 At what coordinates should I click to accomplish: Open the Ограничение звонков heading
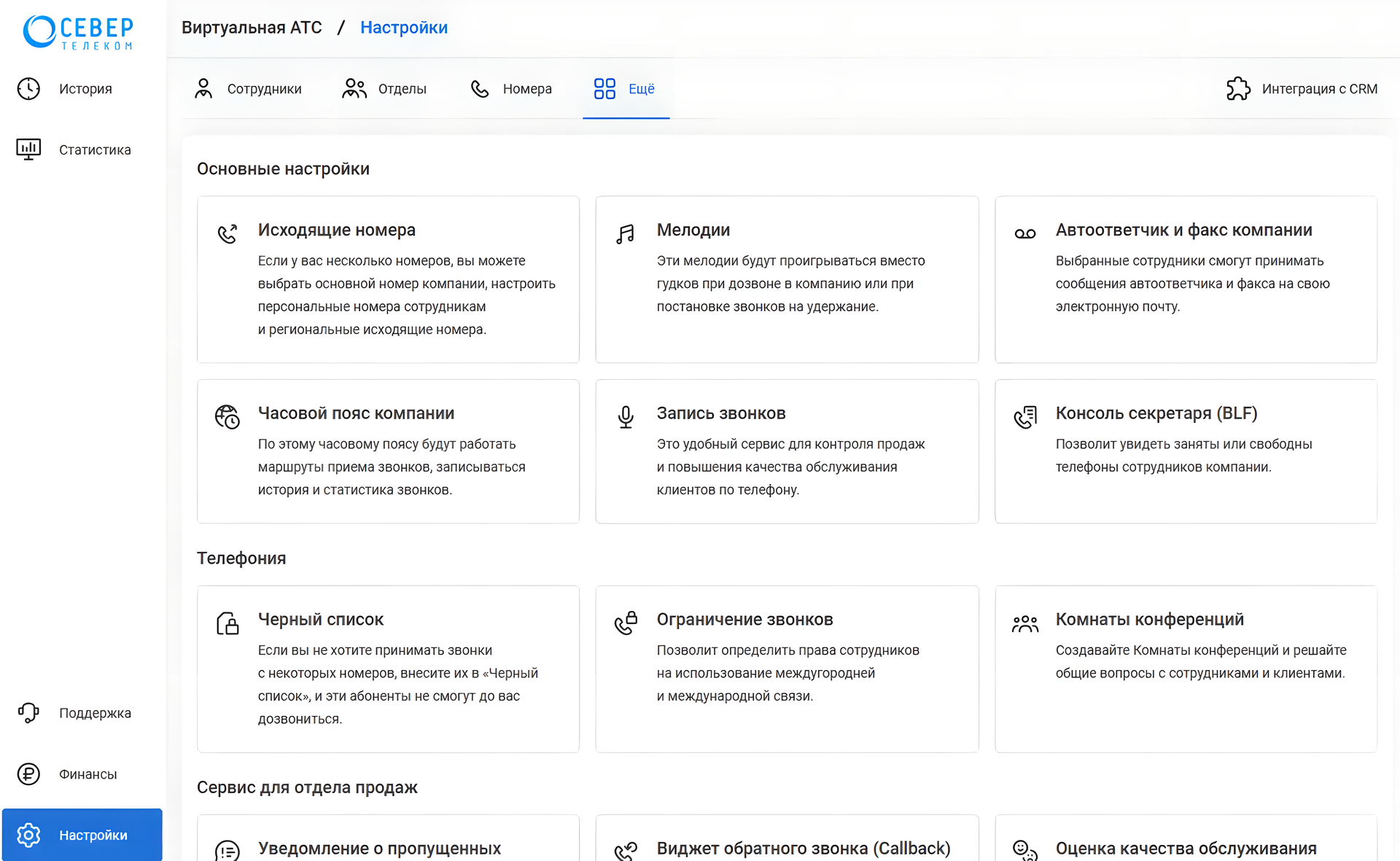(x=744, y=620)
